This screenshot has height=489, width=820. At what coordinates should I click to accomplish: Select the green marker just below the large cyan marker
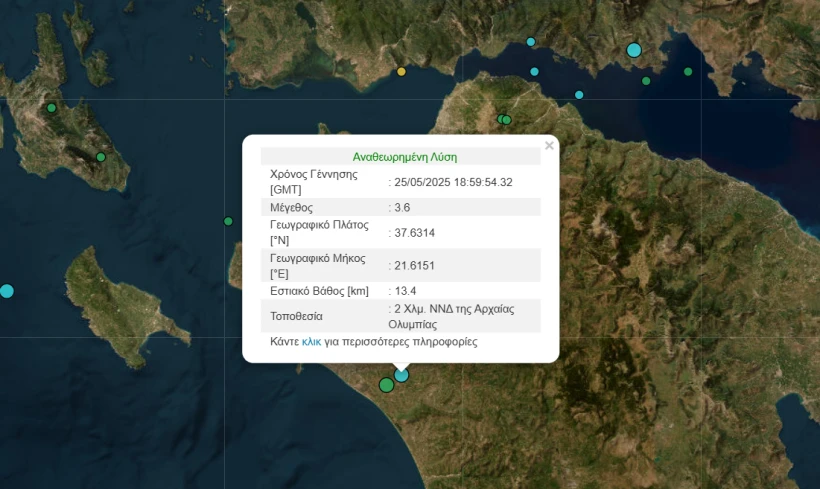pos(646,81)
